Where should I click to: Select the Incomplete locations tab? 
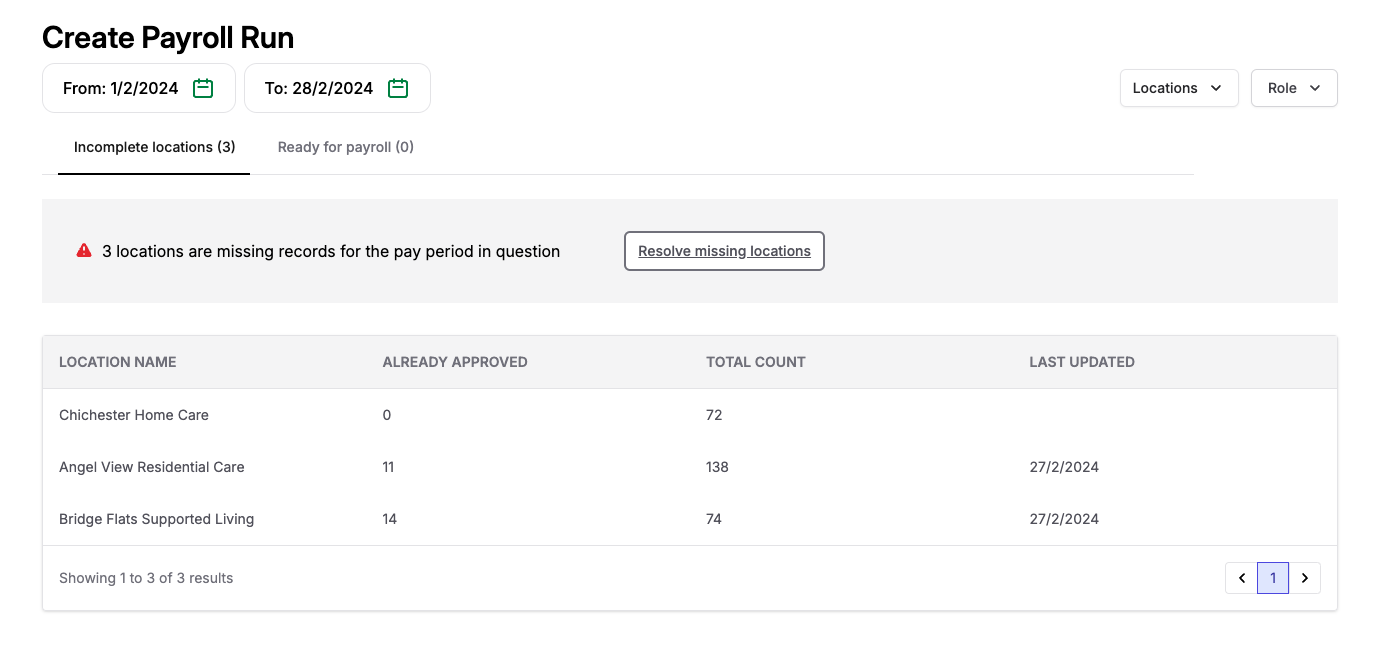[153, 147]
